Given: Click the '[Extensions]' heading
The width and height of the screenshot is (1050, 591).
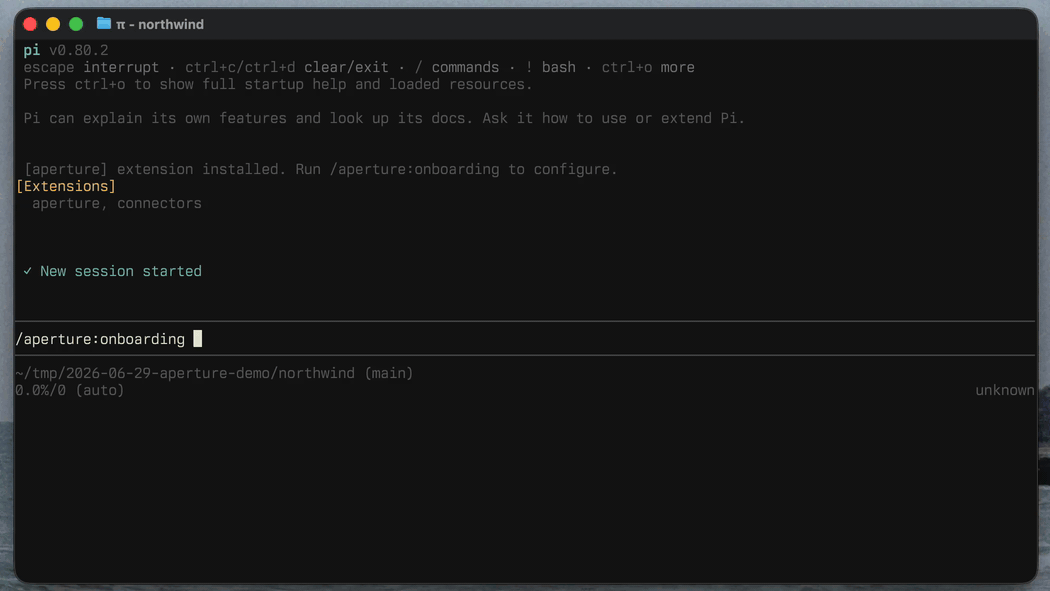Looking at the screenshot, I should [66, 186].
